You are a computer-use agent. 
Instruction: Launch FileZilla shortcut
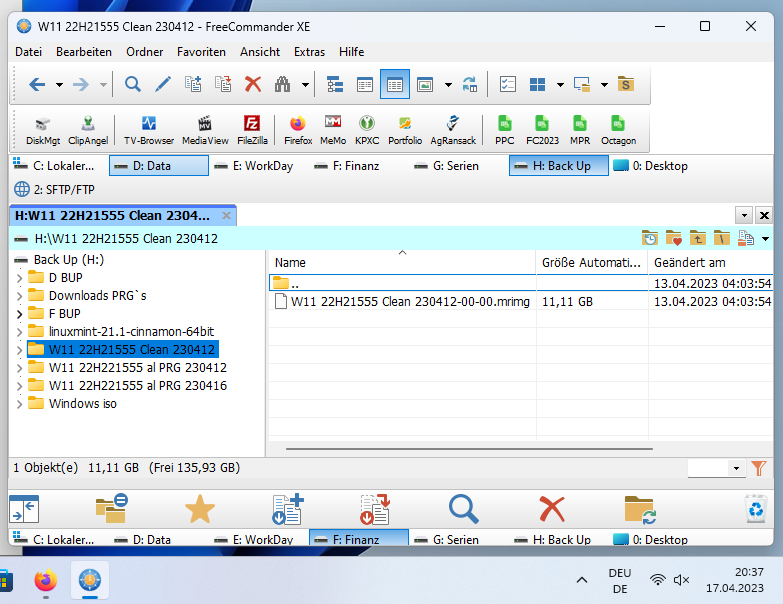click(252, 130)
